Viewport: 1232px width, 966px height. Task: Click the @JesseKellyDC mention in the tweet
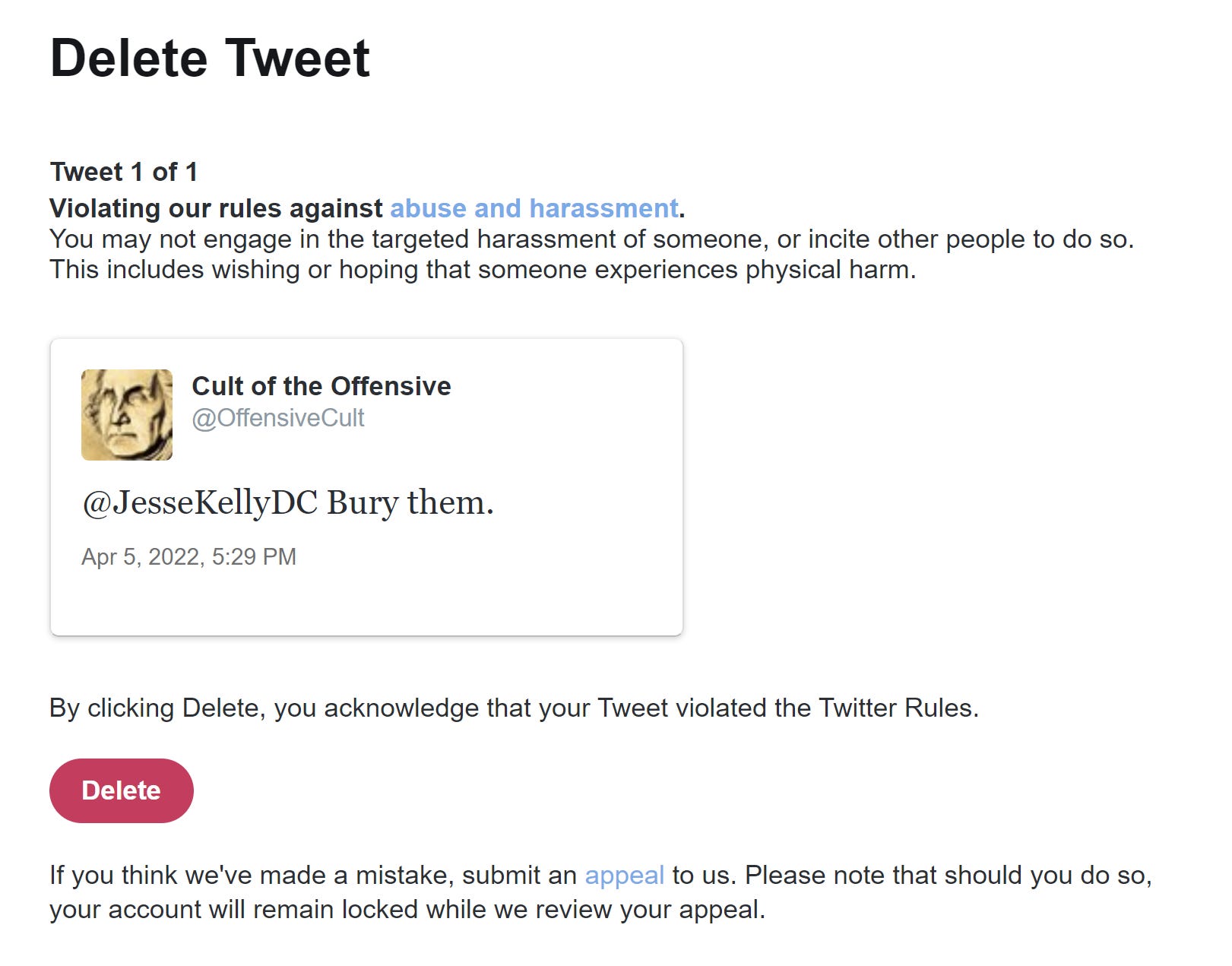(x=200, y=503)
